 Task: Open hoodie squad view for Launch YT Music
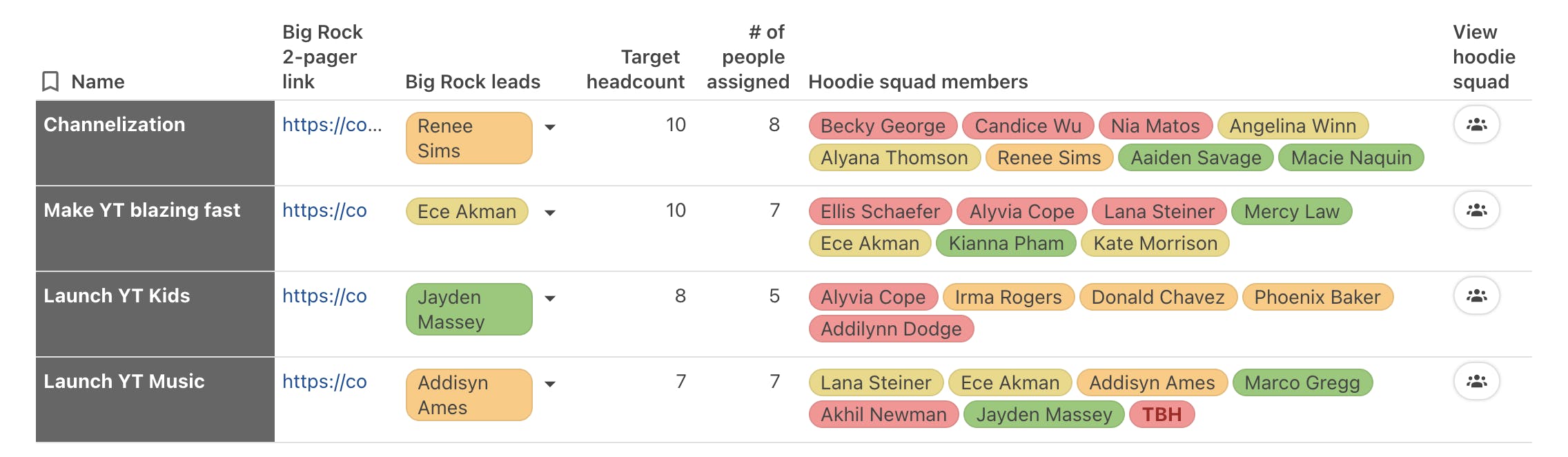[1476, 382]
